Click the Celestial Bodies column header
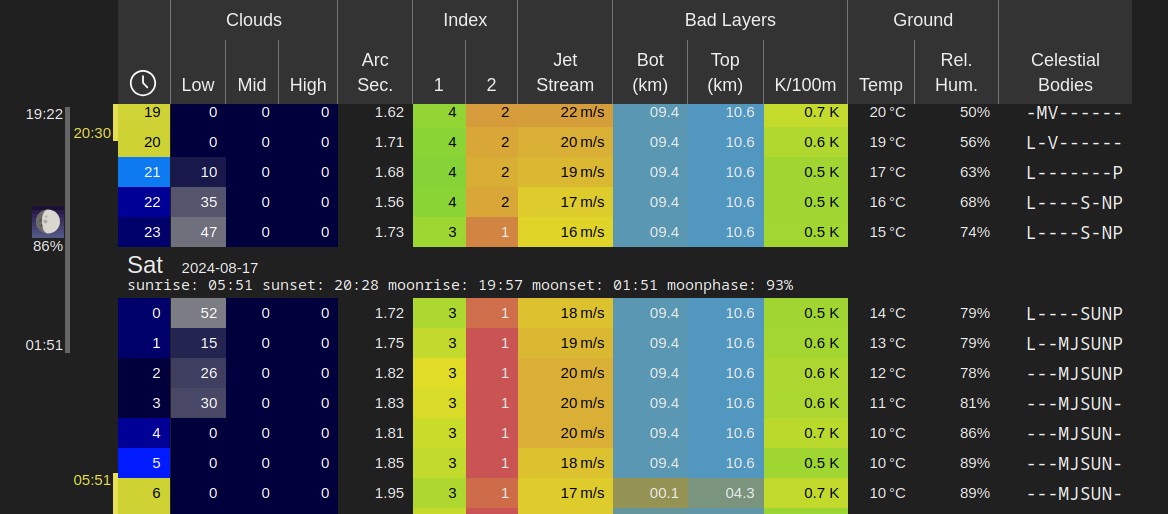 tap(1065, 73)
